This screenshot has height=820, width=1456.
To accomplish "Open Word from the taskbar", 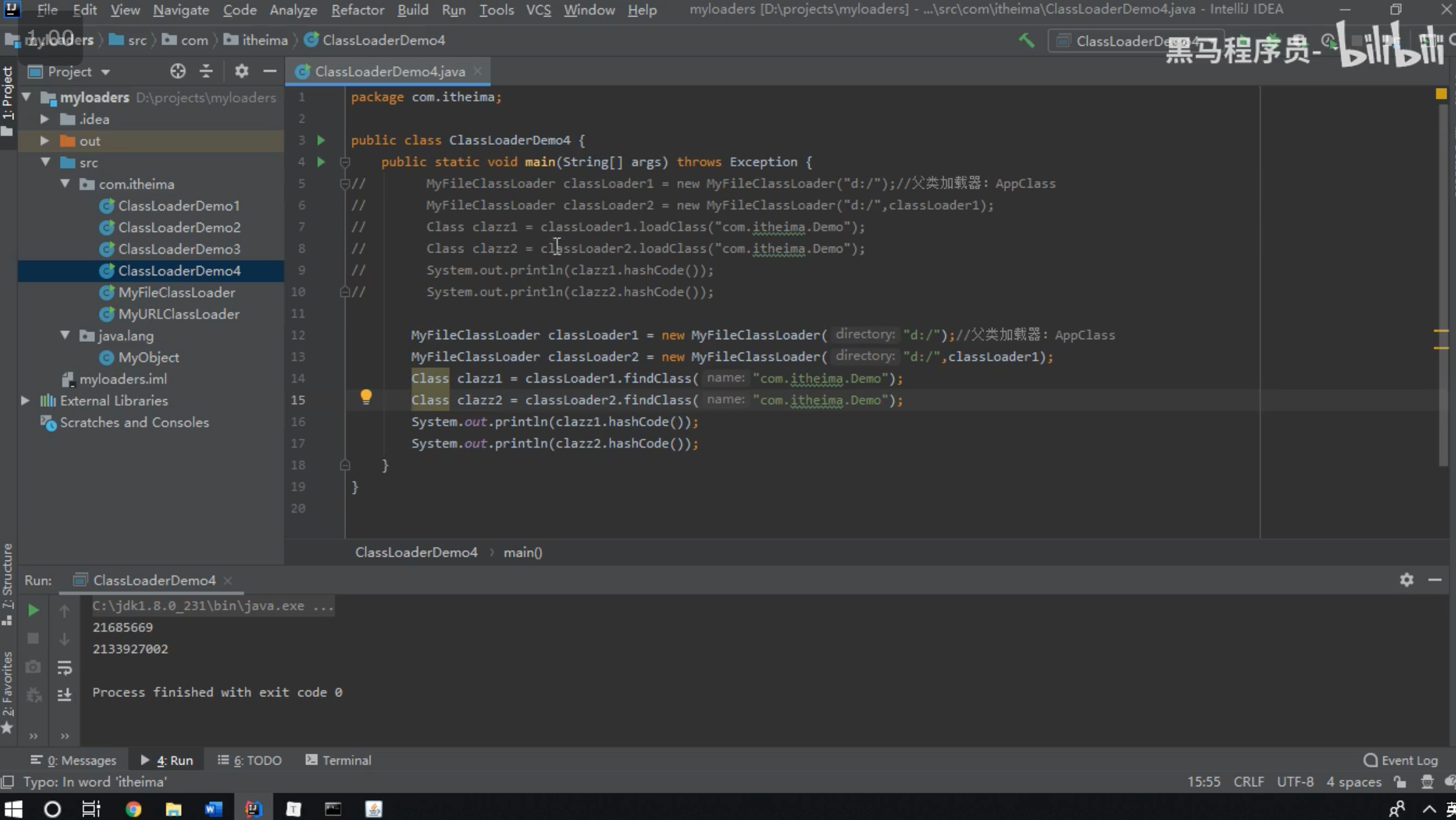I will (214, 809).
